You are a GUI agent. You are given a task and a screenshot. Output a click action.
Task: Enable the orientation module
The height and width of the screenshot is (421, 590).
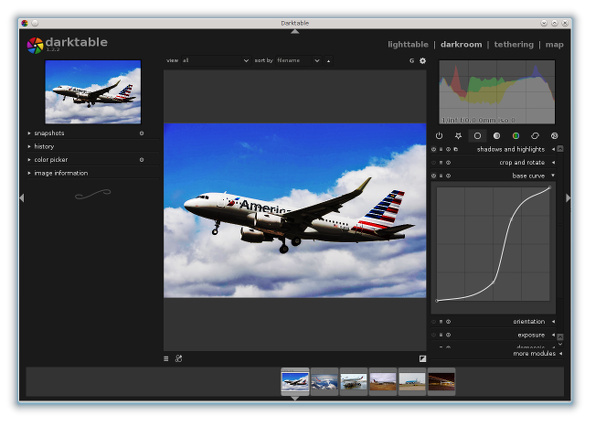tap(433, 322)
